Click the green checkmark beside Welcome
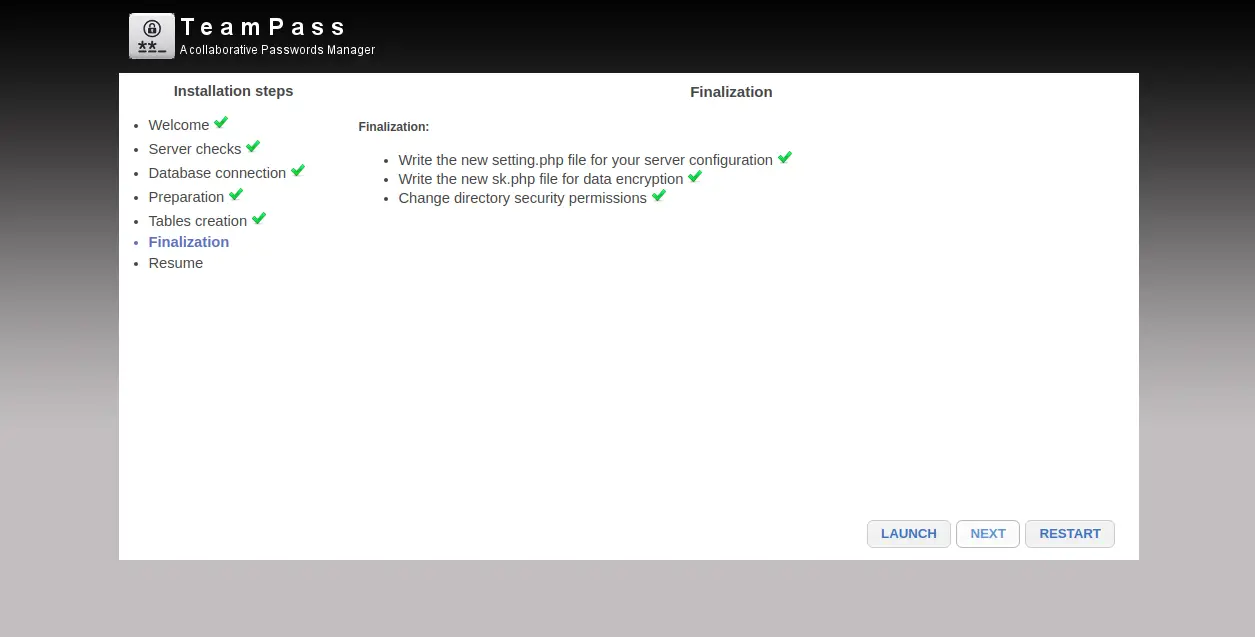This screenshot has height=637, width=1255. (221, 122)
